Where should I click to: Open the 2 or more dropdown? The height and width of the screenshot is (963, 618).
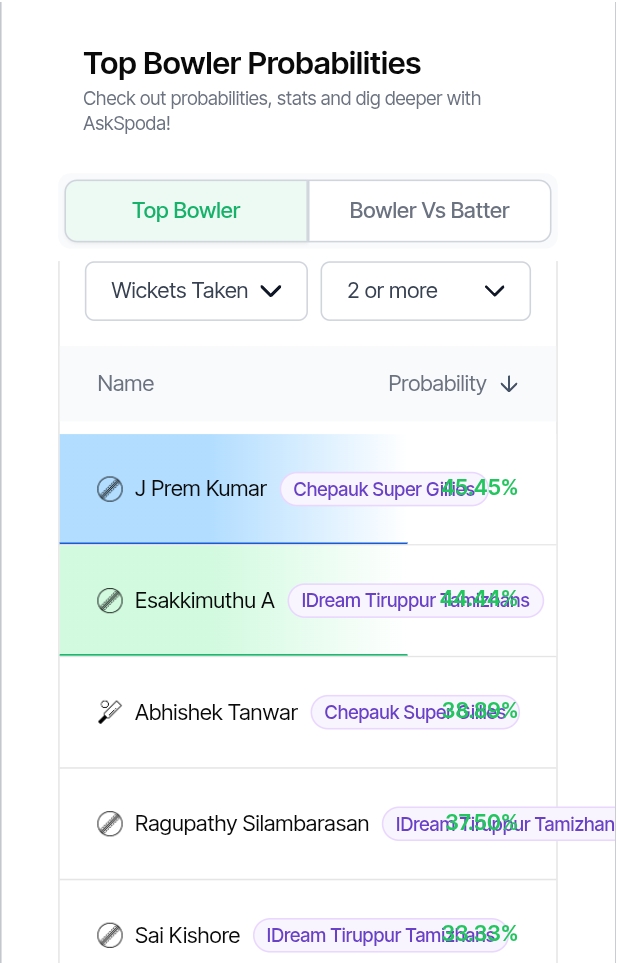[426, 291]
